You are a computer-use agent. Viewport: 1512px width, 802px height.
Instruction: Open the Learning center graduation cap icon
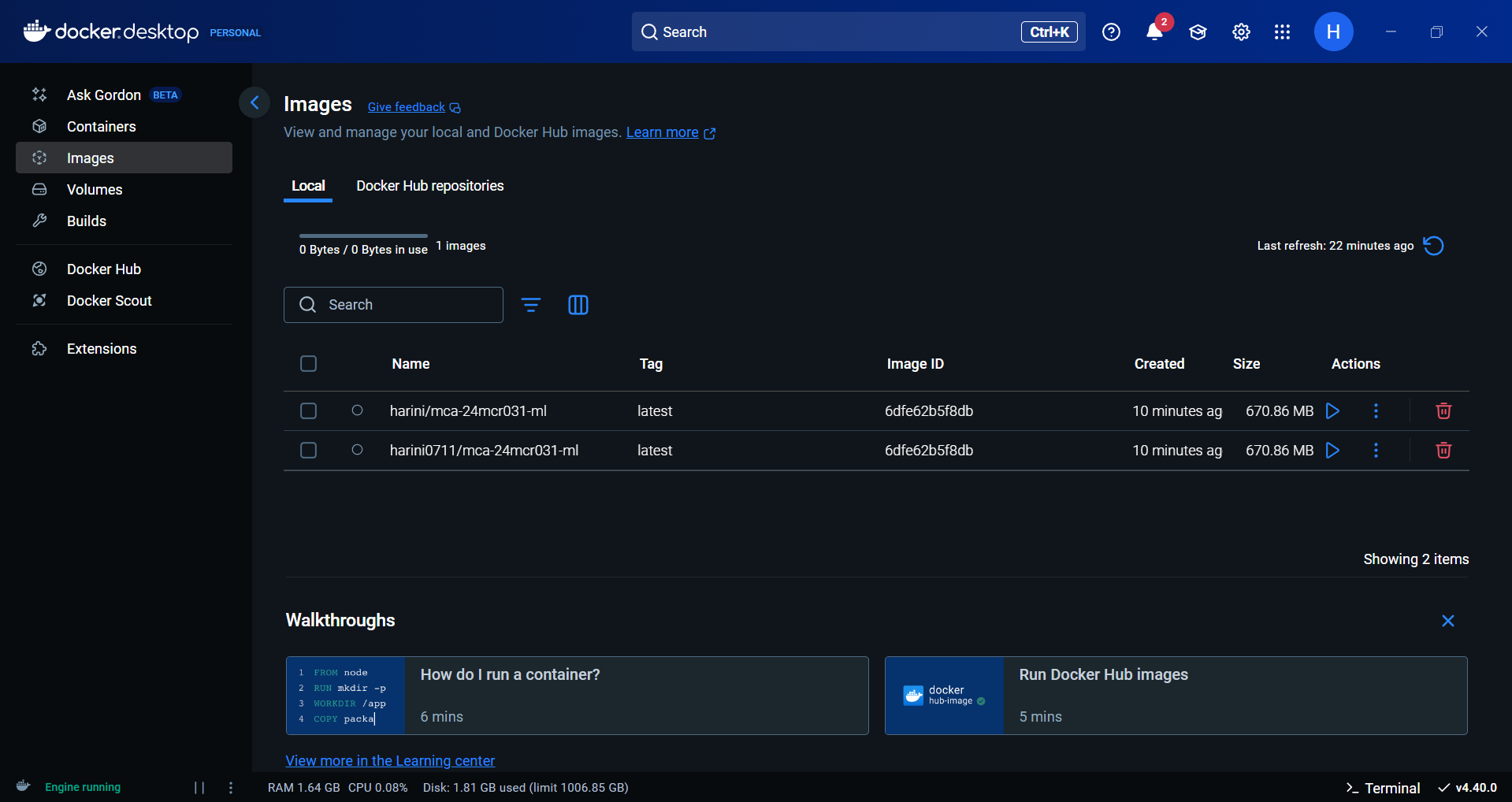1198,32
